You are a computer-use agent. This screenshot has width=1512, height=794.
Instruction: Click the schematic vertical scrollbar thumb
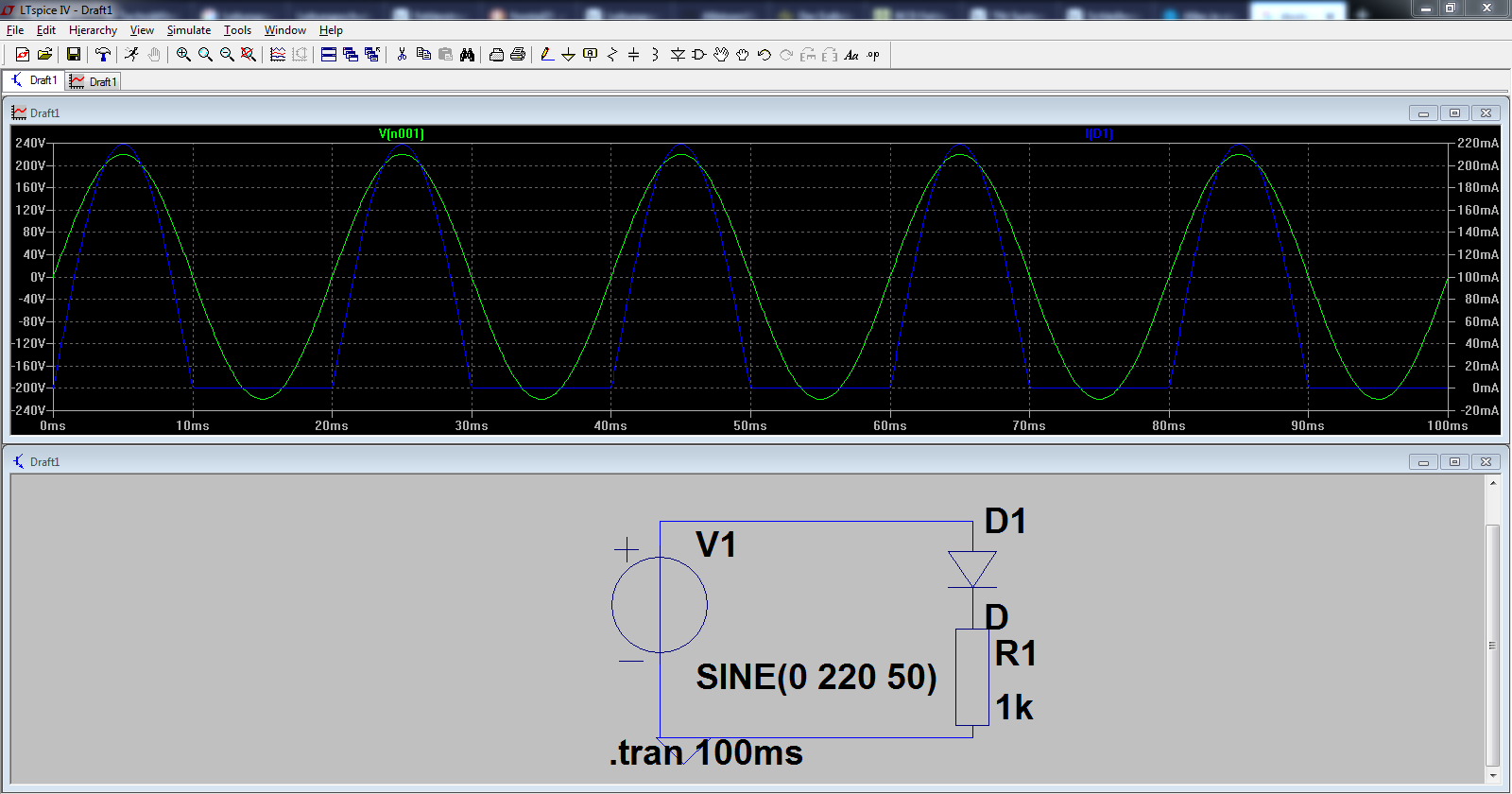1493,646
